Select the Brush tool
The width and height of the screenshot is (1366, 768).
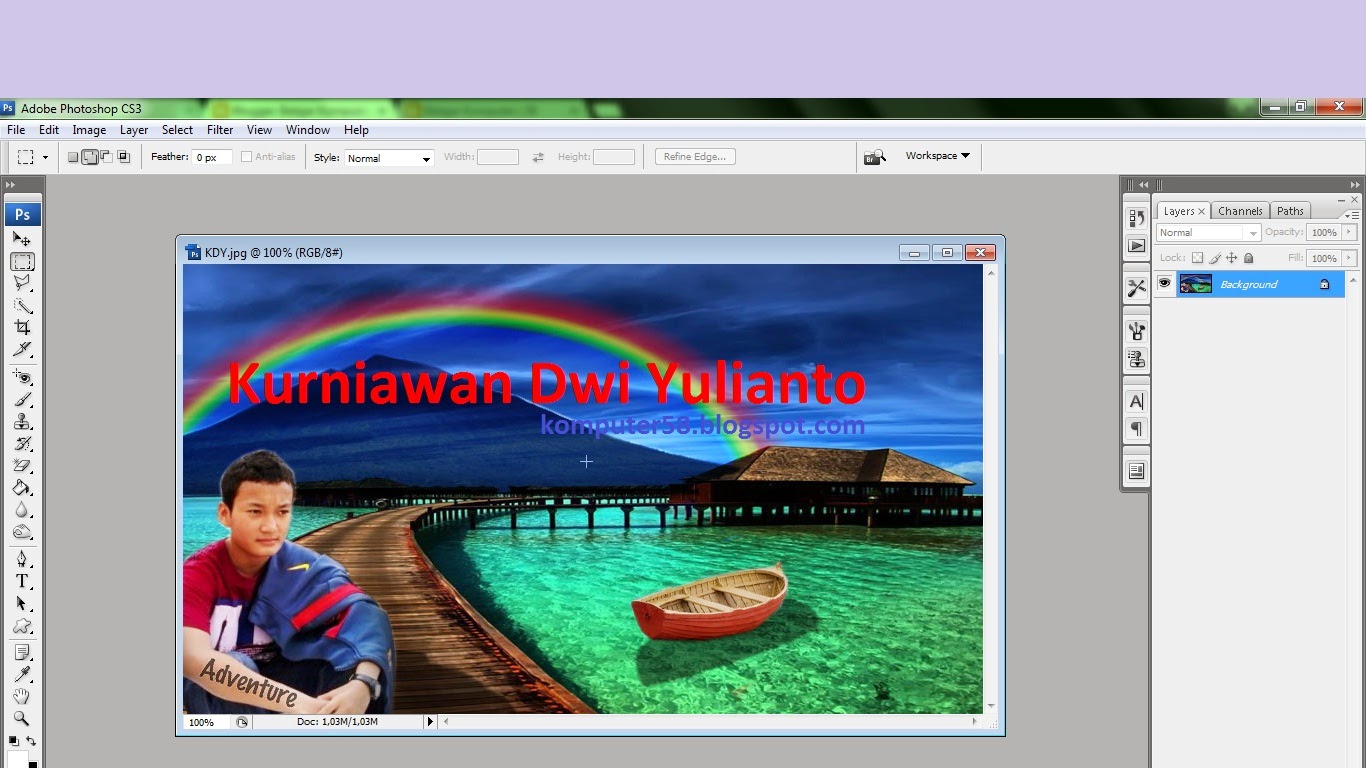(x=23, y=400)
